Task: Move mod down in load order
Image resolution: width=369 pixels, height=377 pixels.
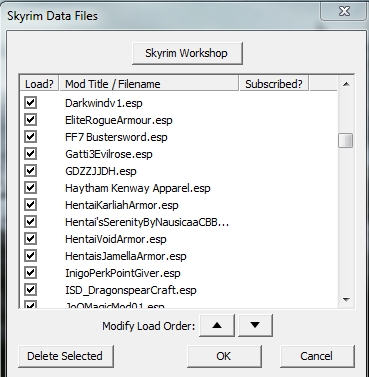Action: [x=255, y=325]
